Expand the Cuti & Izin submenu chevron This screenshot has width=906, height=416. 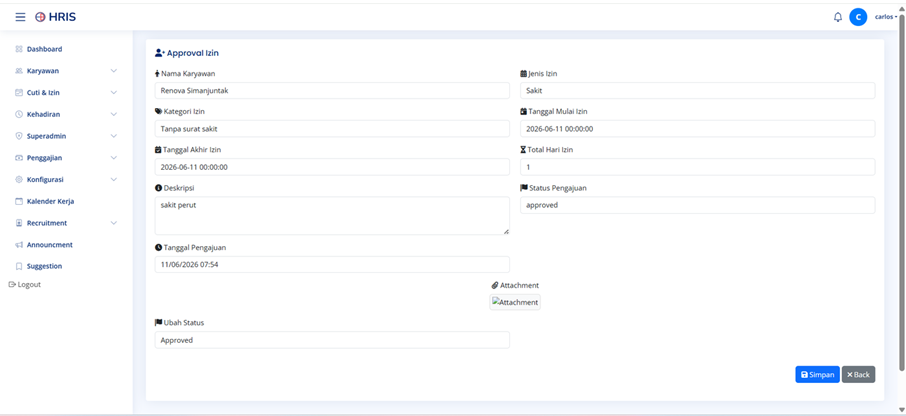click(x=114, y=92)
